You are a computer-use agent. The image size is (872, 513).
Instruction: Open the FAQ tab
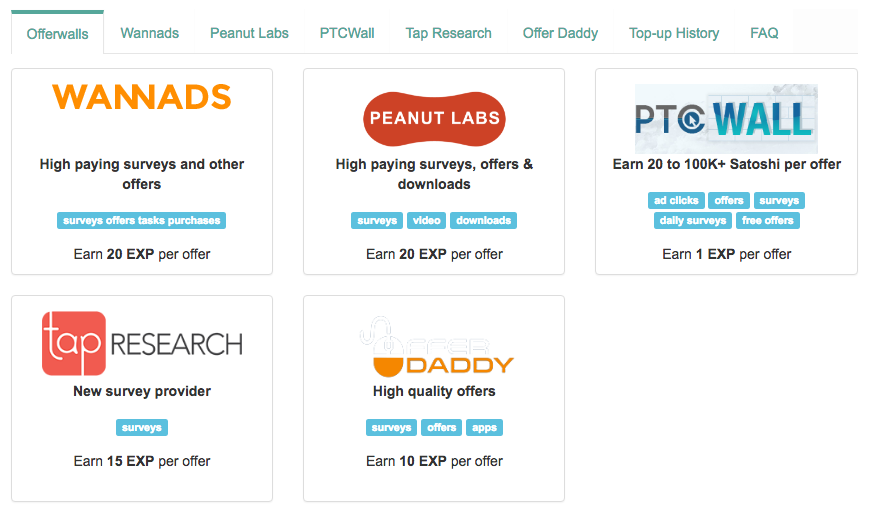pos(764,33)
